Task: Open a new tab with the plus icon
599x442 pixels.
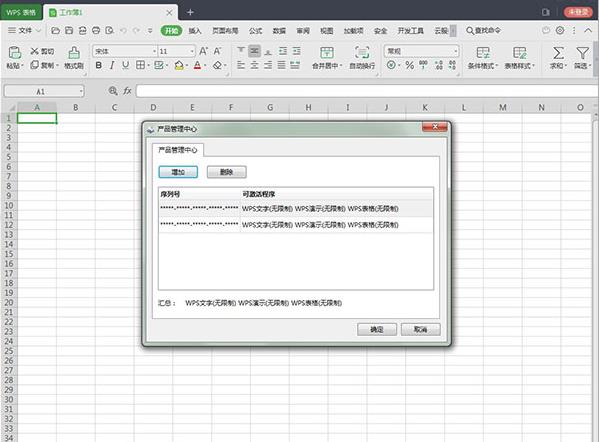Action: 190,12
